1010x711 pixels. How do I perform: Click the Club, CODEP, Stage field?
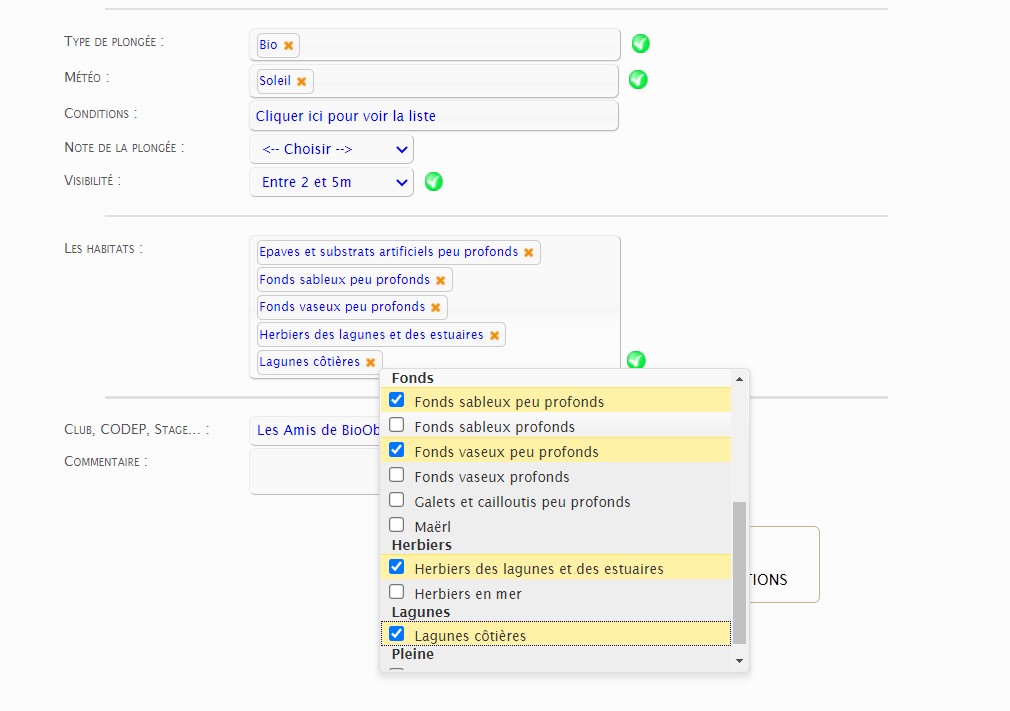pyautogui.click(x=315, y=430)
